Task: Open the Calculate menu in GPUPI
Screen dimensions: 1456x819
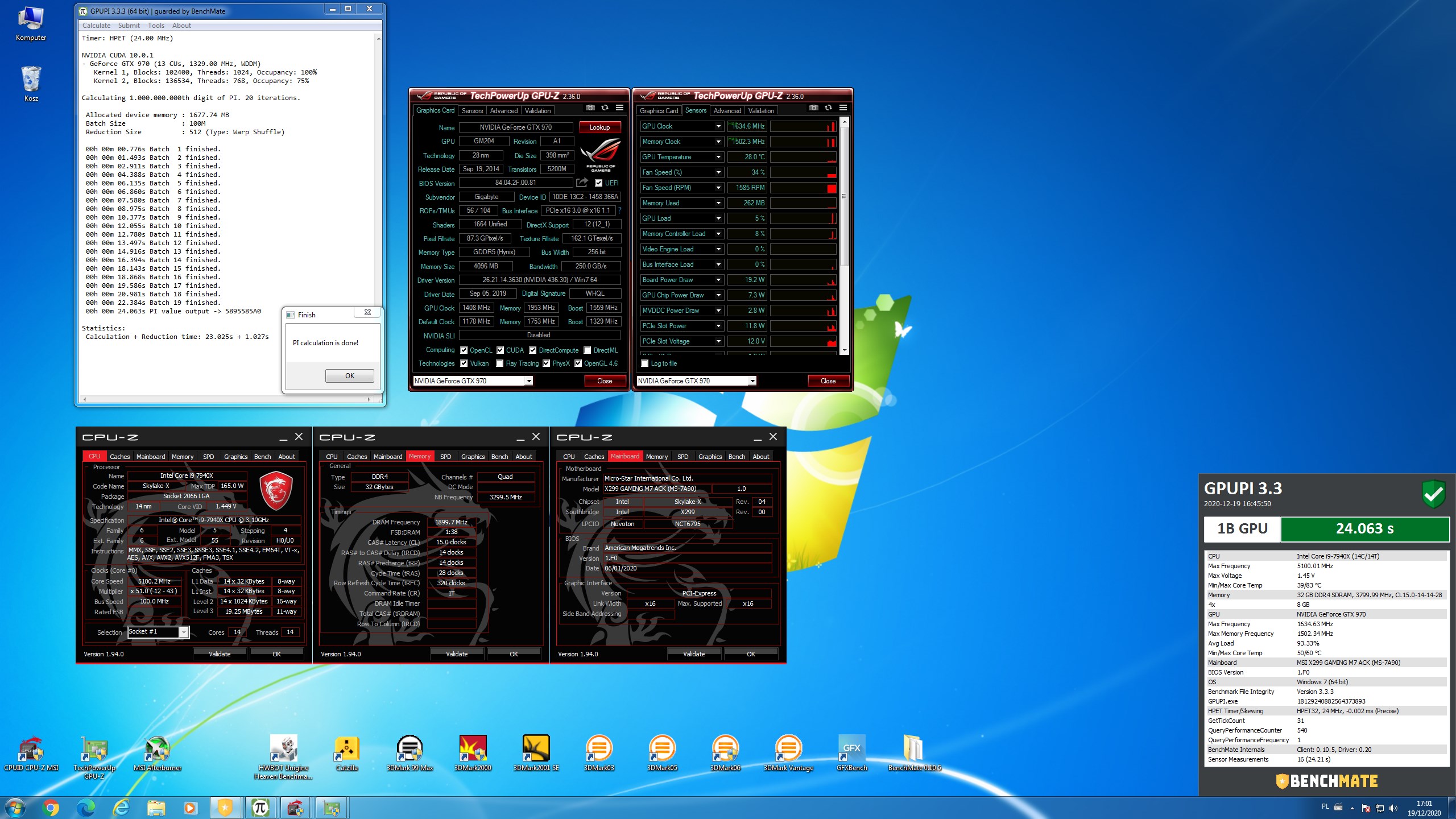Action: 96,26
